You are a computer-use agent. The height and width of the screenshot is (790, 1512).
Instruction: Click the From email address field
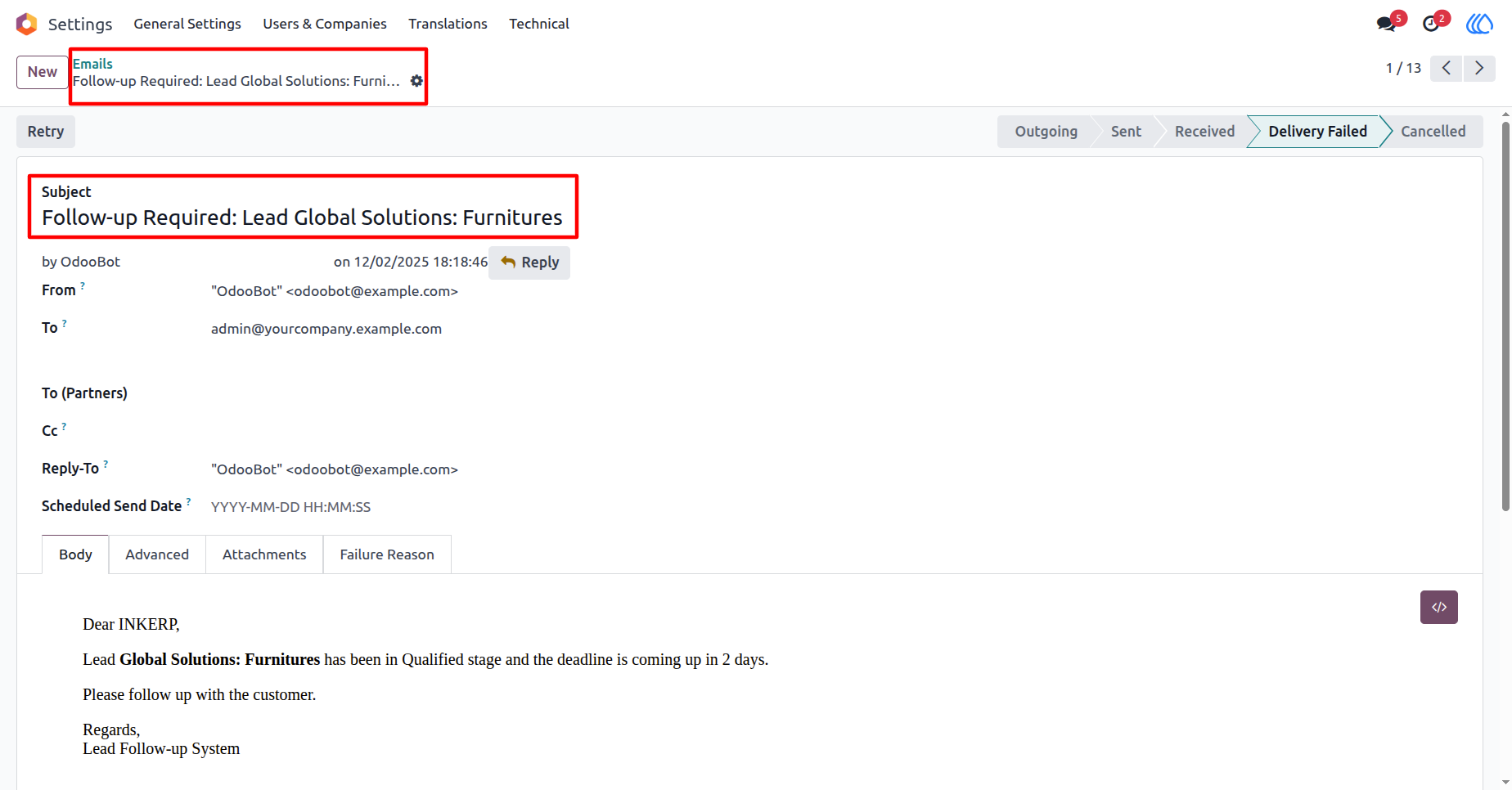click(x=335, y=291)
